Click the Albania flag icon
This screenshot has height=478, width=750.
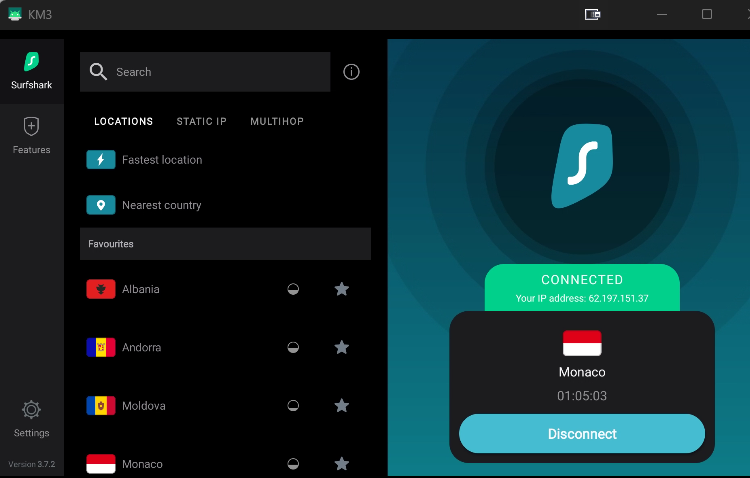coord(100,289)
